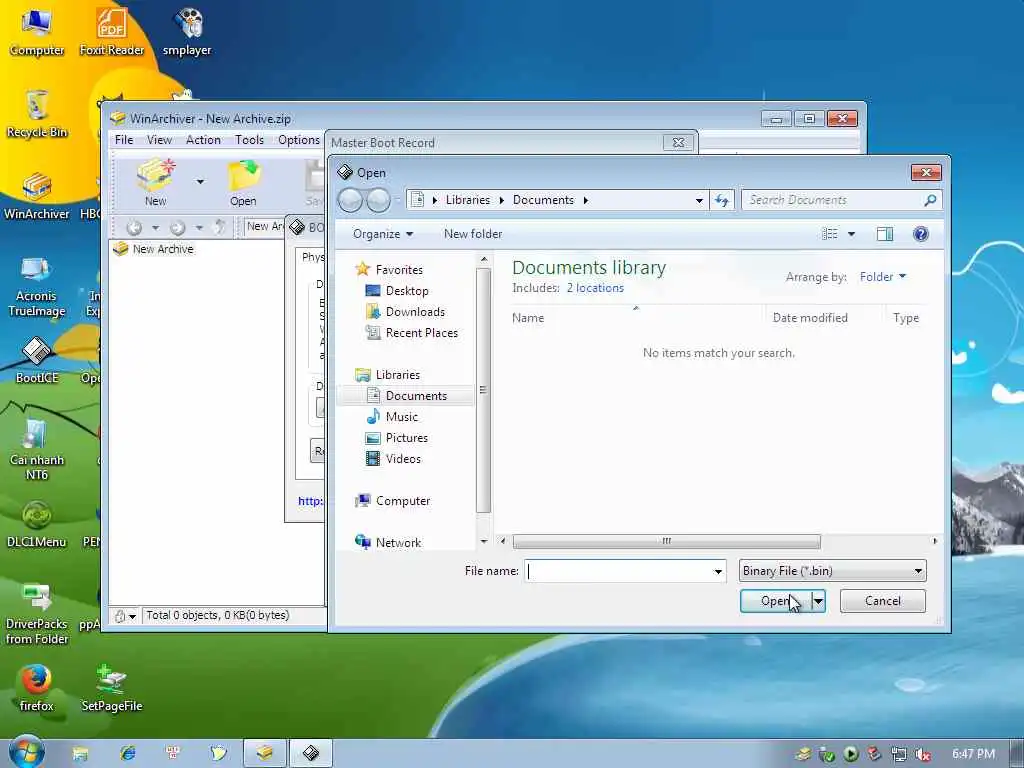Click the 2 locations link
The image size is (1024, 768).
[595, 288]
